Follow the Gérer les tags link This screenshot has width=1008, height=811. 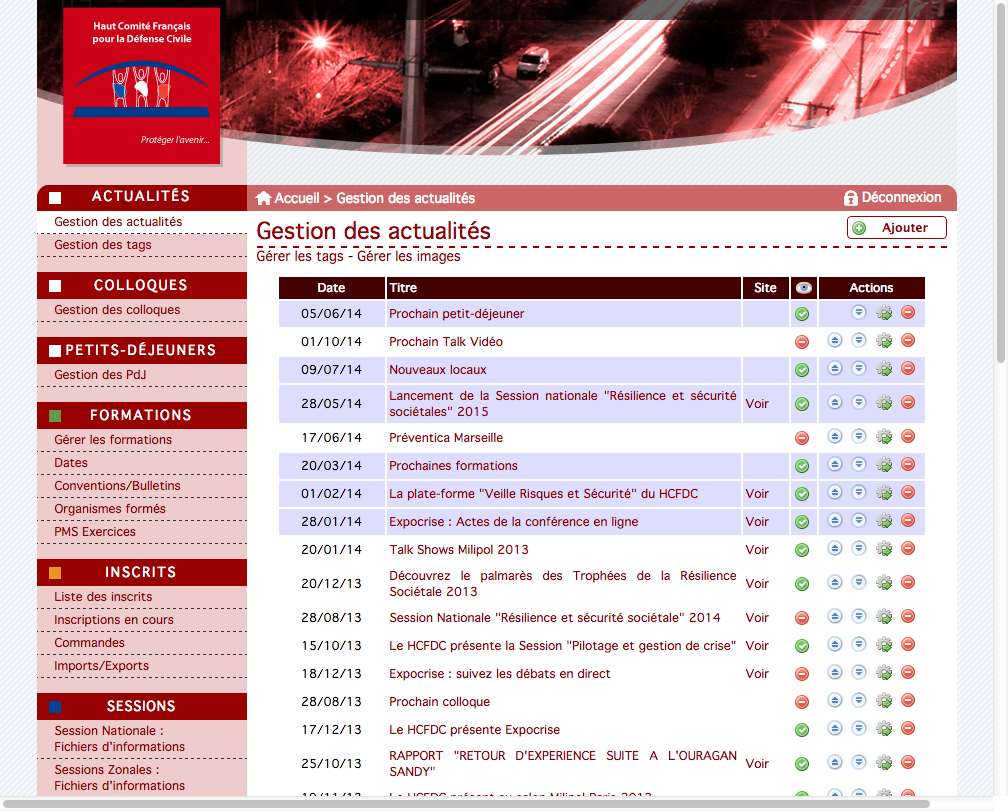point(300,256)
